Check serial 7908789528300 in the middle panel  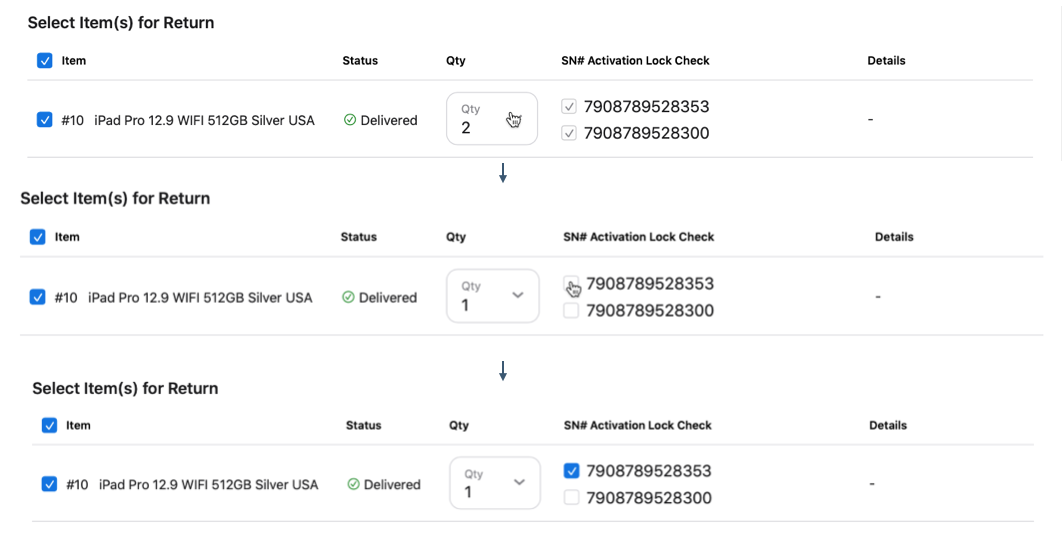[x=571, y=311]
